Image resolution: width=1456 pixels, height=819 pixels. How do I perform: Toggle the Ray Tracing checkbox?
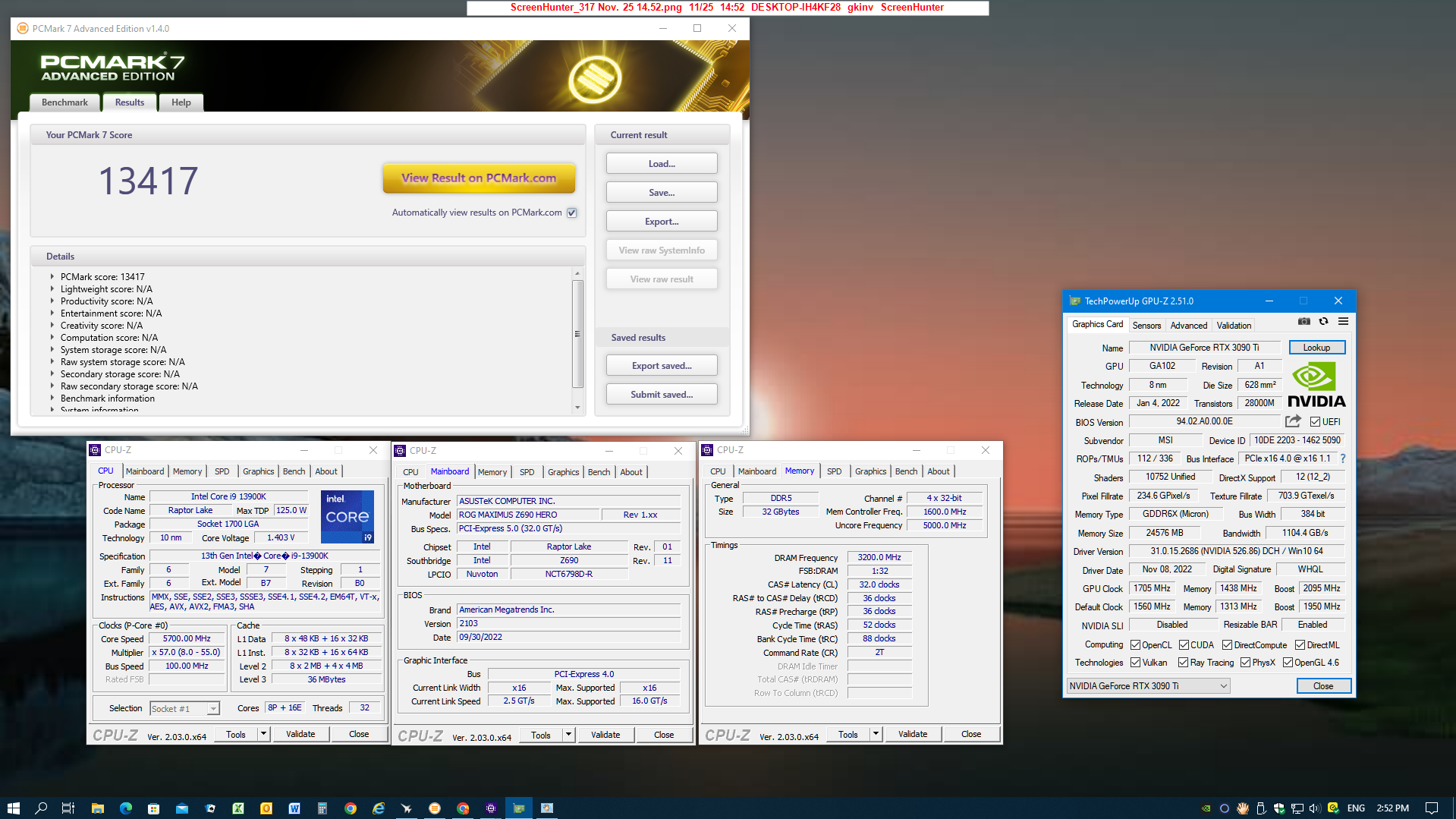[1183, 662]
